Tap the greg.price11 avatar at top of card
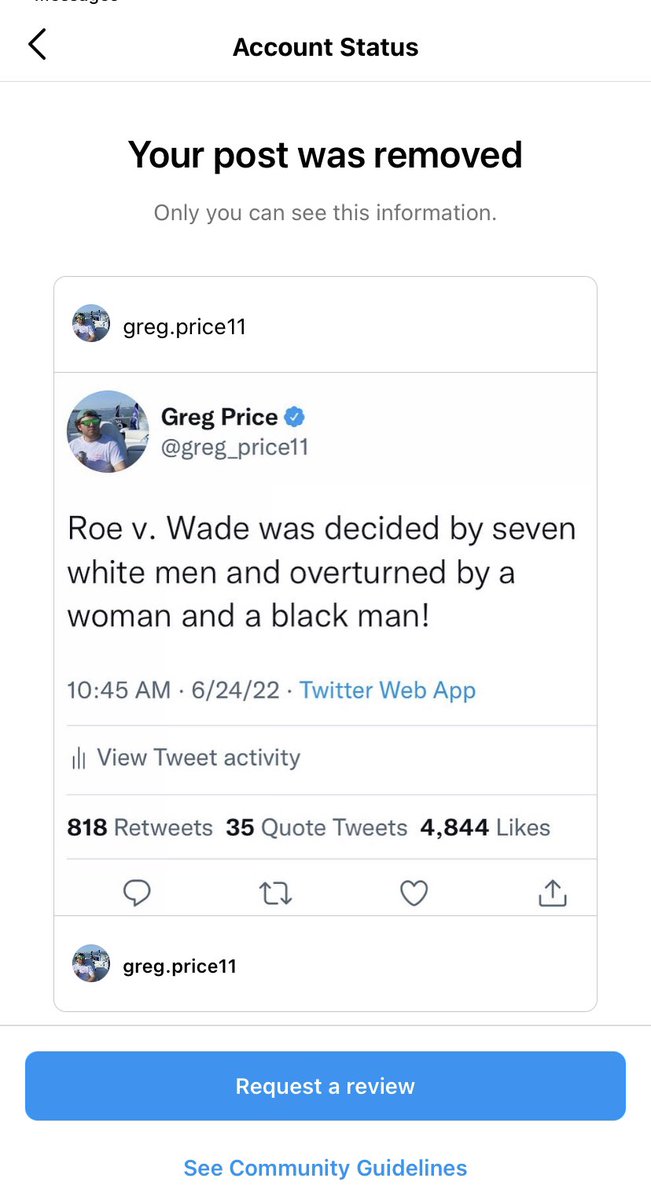The image size is (651, 1200). coord(91,323)
